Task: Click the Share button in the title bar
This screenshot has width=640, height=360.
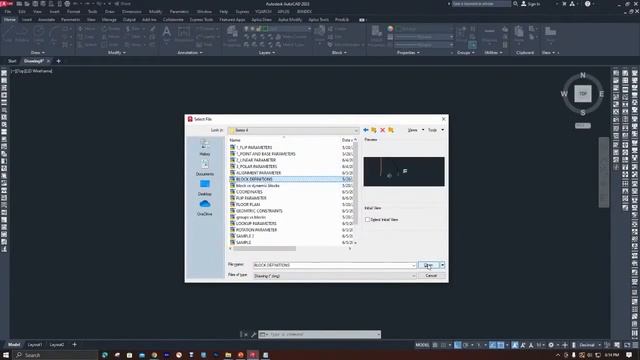Action: pyautogui.click(x=122, y=4)
